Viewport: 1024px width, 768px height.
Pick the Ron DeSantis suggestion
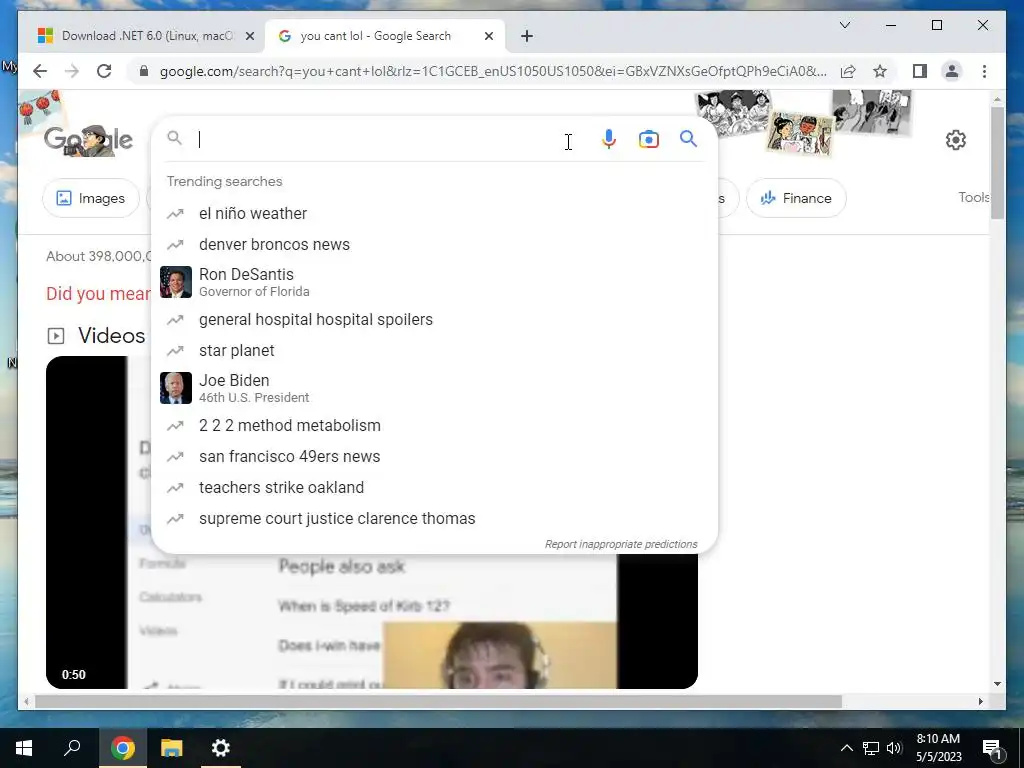pos(434,282)
